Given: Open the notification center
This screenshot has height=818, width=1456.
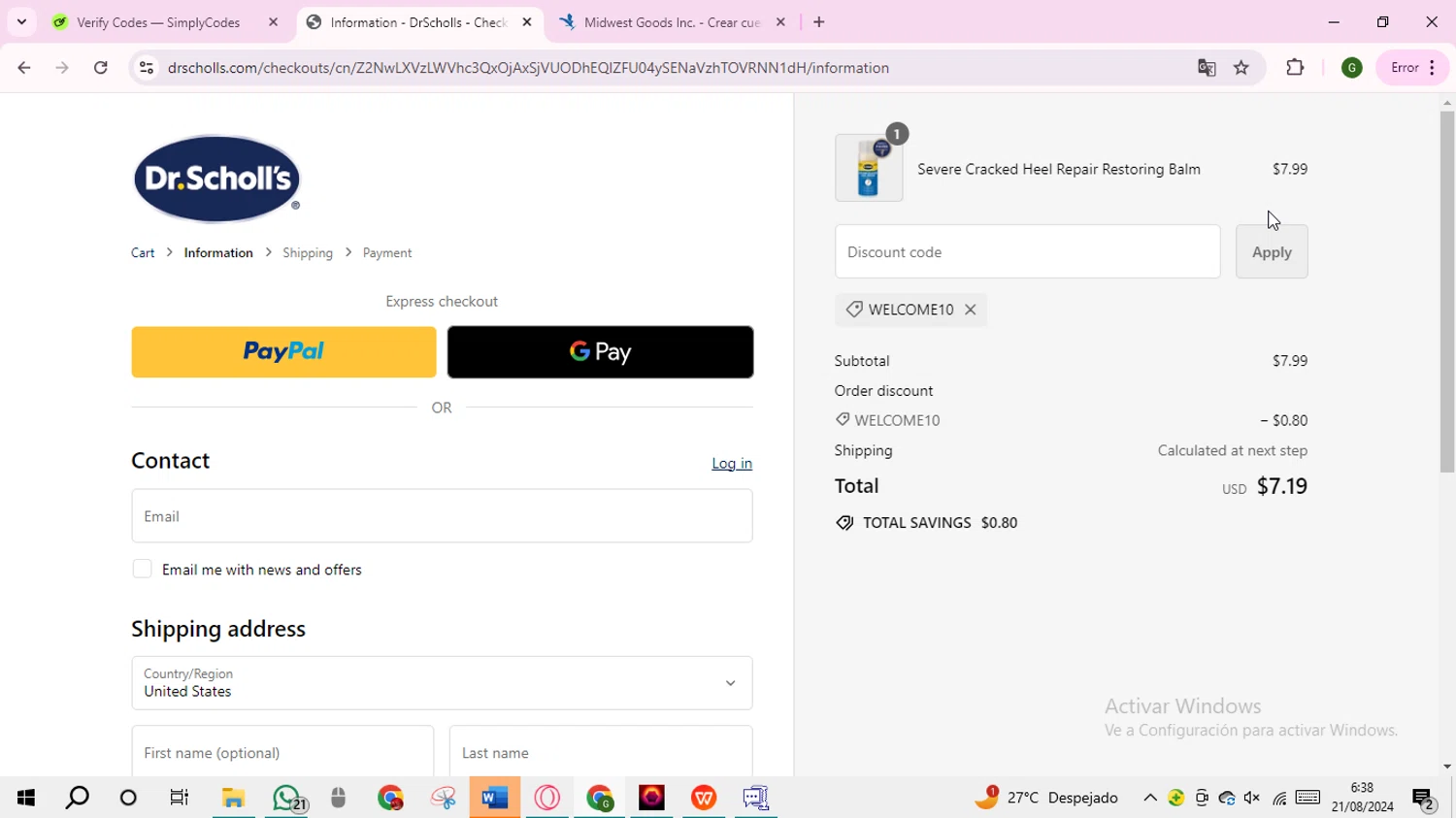Looking at the screenshot, I should coord(1424,798).
